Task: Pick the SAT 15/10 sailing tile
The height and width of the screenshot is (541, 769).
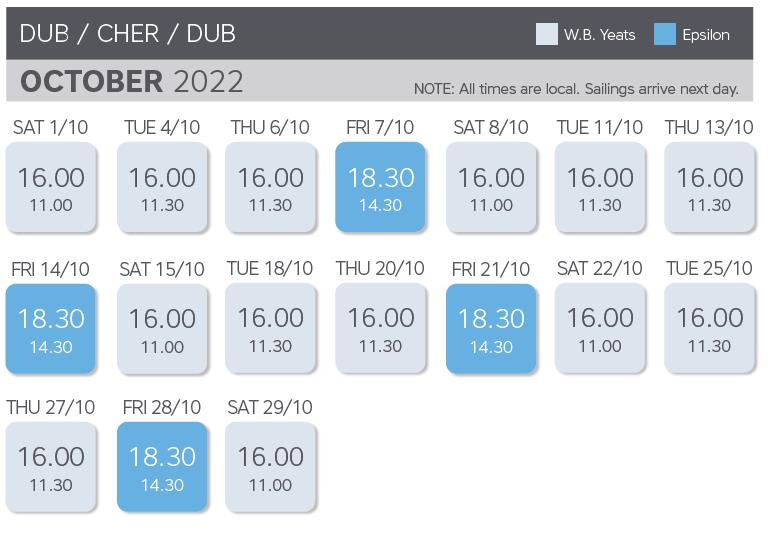Action: 162,329
